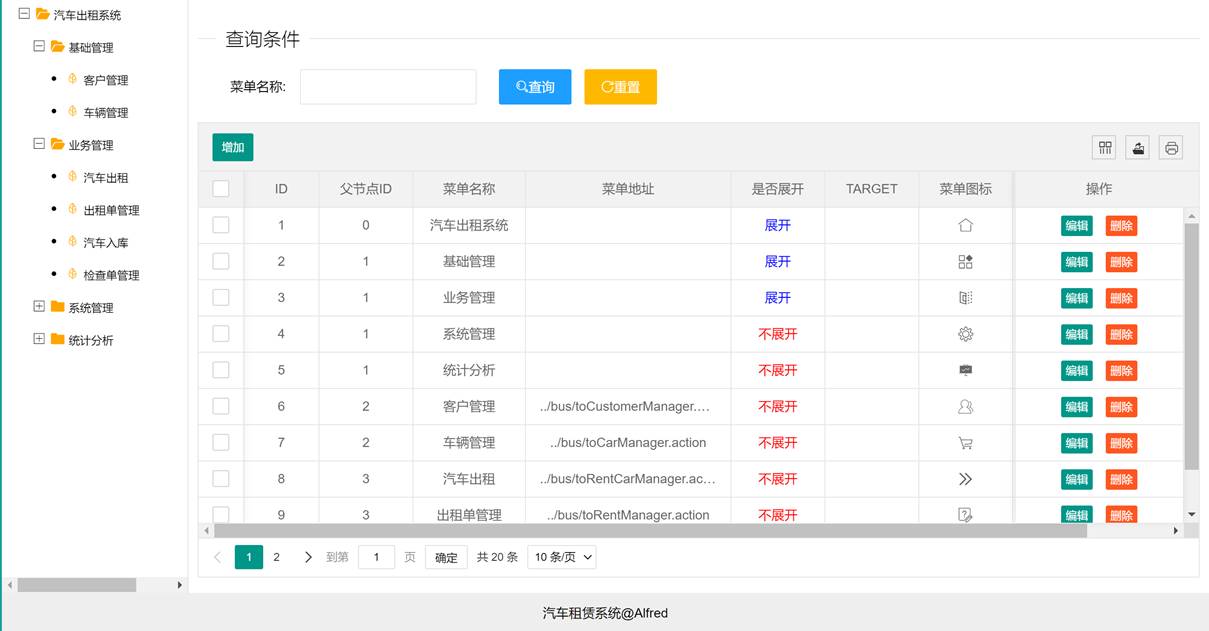Open 客户管理 from the sidebar tree

coord(106,80)
